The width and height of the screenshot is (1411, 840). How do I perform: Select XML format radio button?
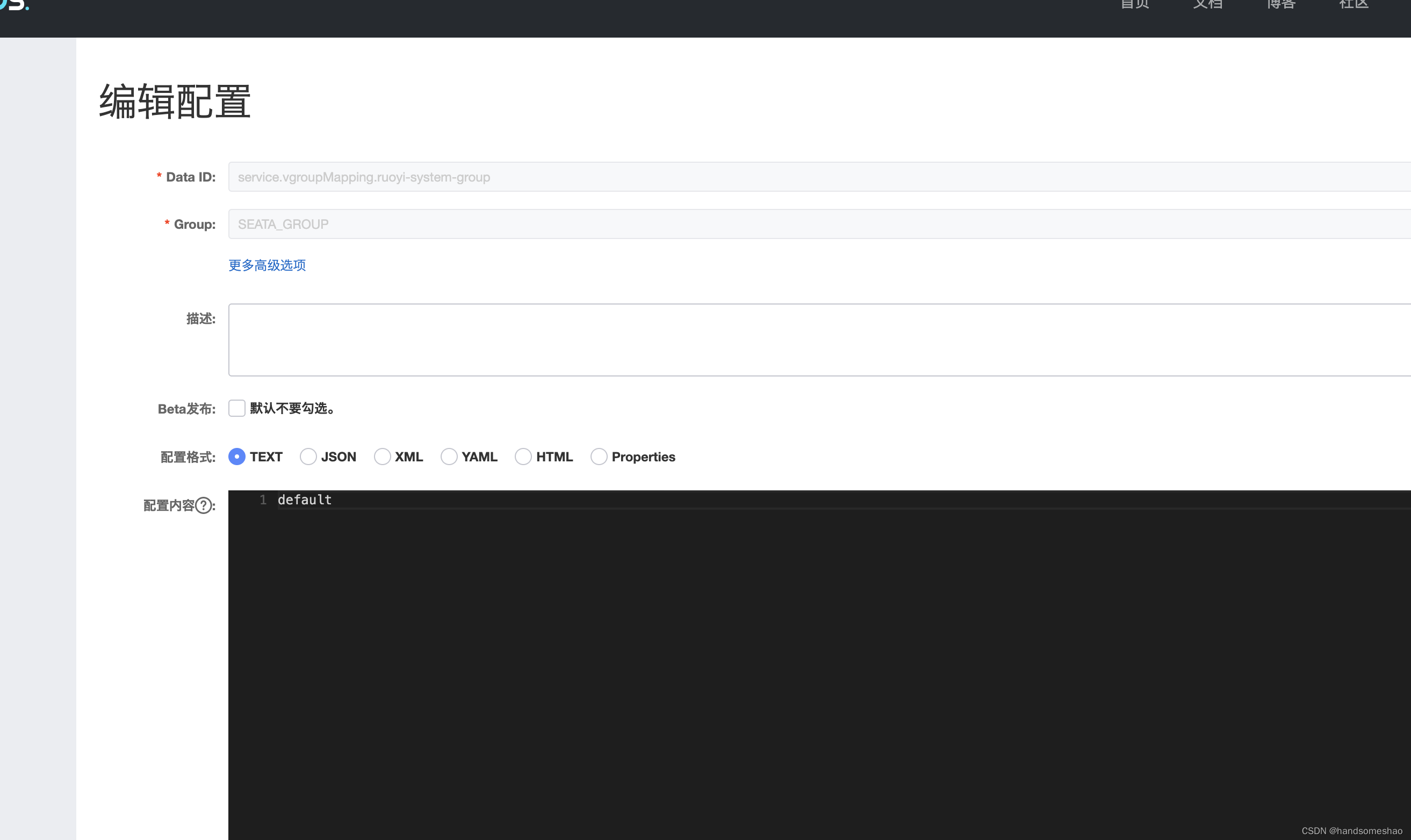tap(382, 456)
